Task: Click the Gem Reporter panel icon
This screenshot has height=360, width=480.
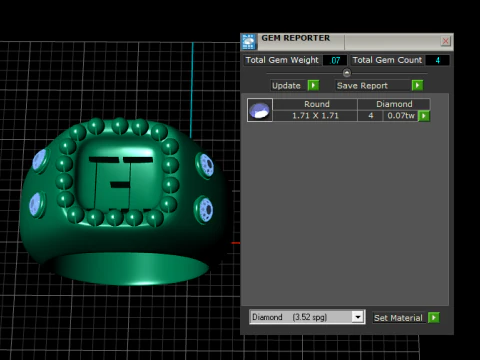Action: [249, 42]
